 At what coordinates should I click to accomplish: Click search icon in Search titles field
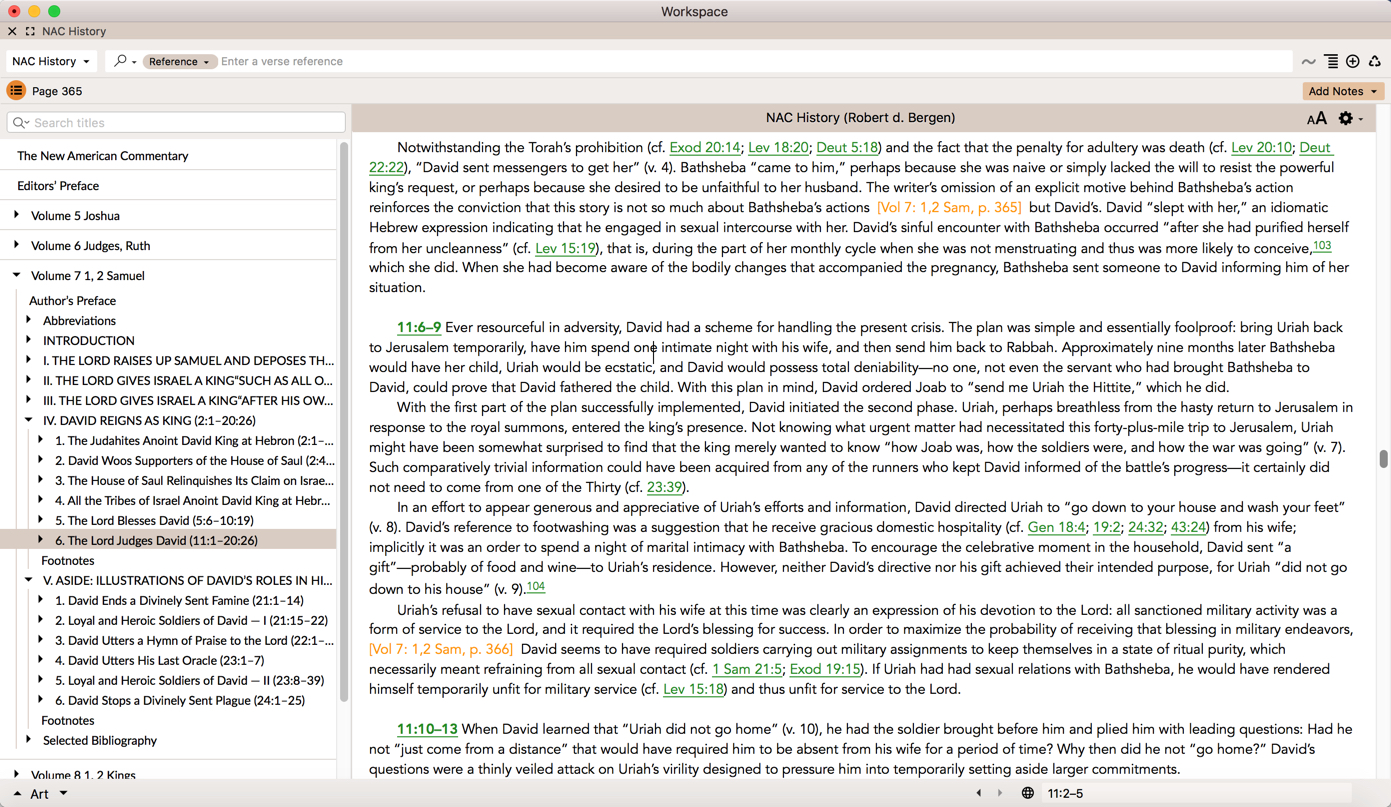(20, 123)
